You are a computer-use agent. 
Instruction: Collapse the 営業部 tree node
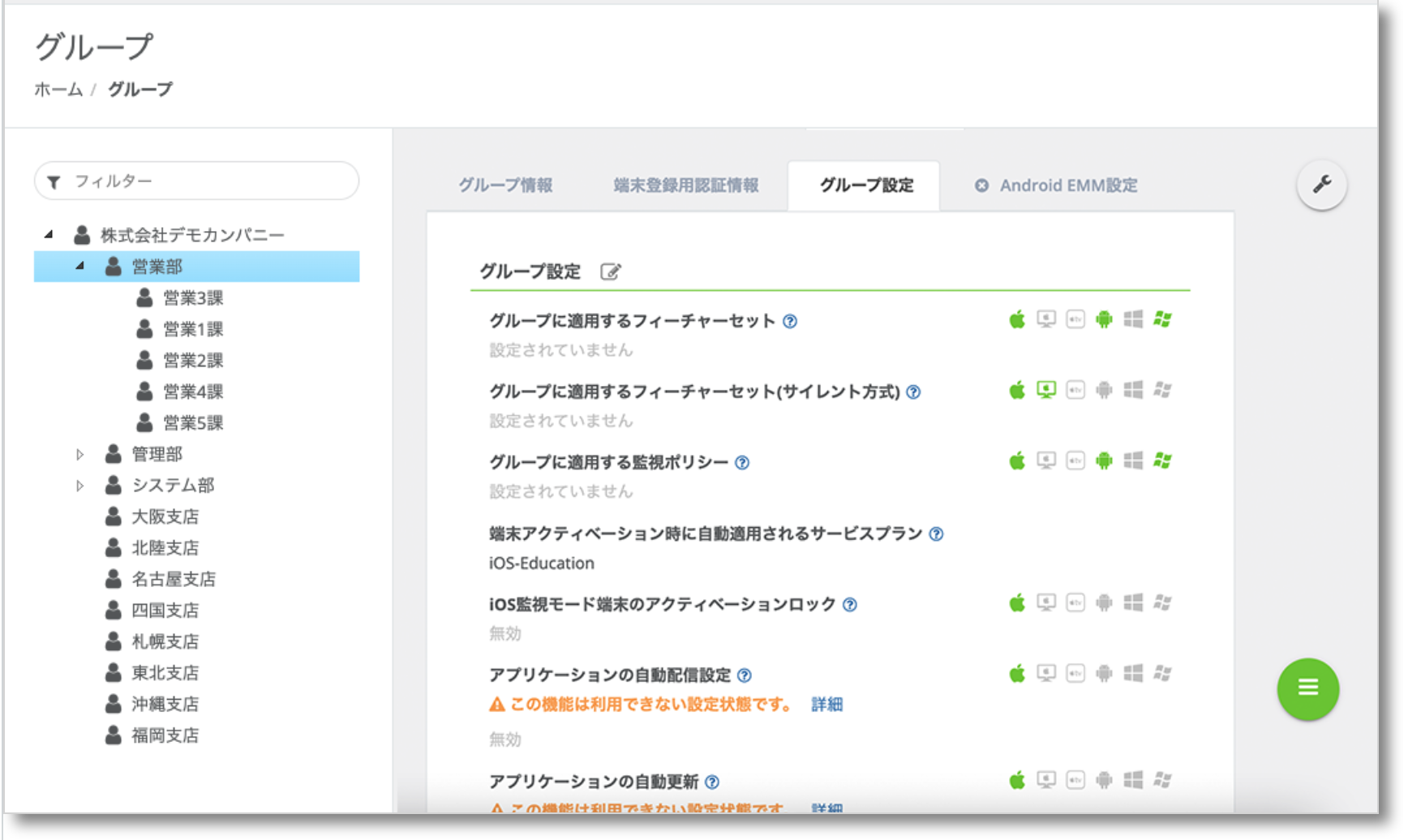pos(79,266)
